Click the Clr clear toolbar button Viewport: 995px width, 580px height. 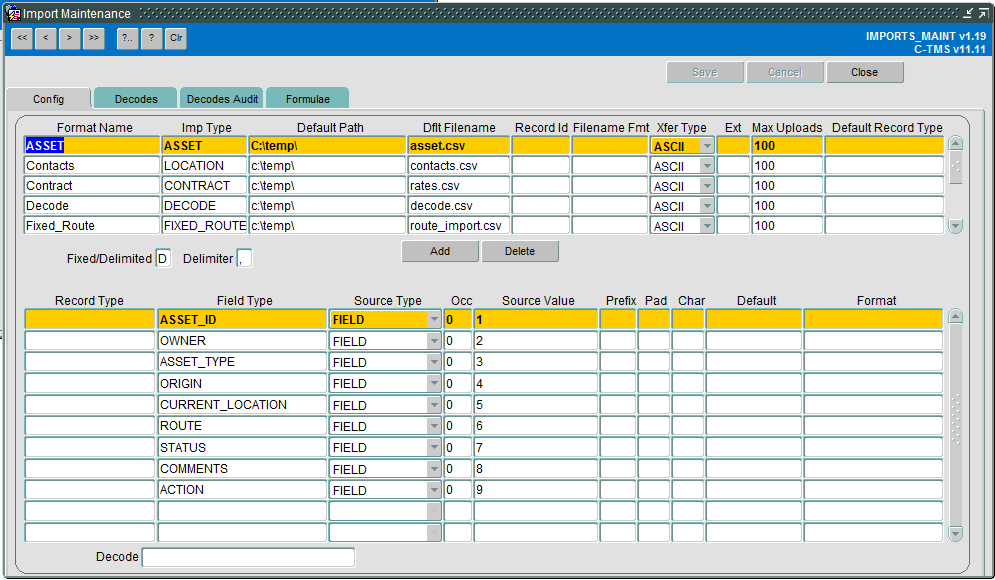click(x=176, y=38)
